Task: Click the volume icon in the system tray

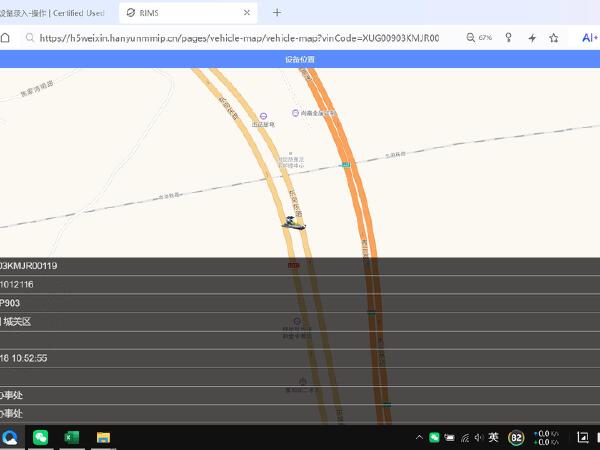Action: [x=479, y=437]
